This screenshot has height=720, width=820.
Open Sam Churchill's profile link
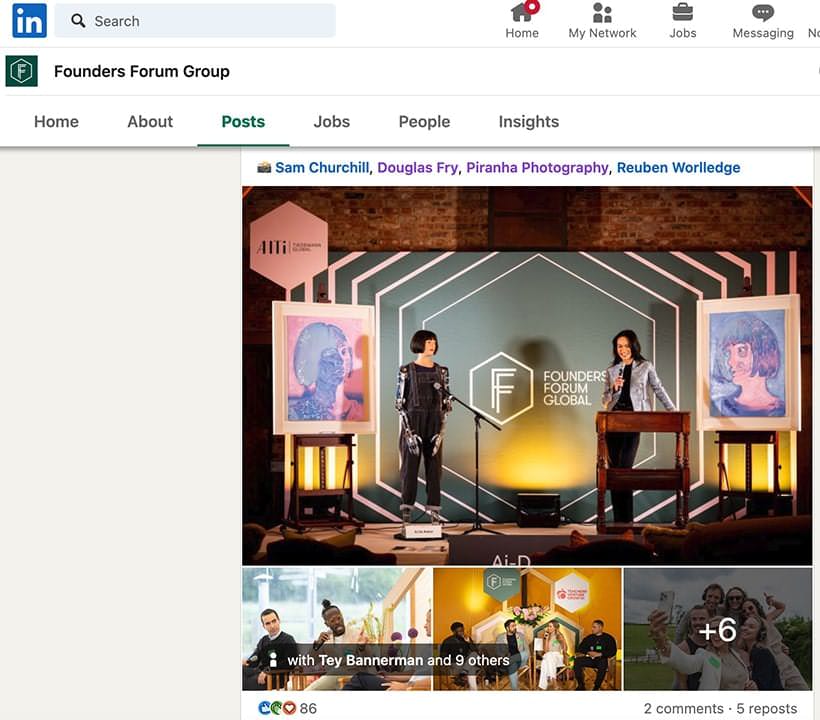pos(322,167)
